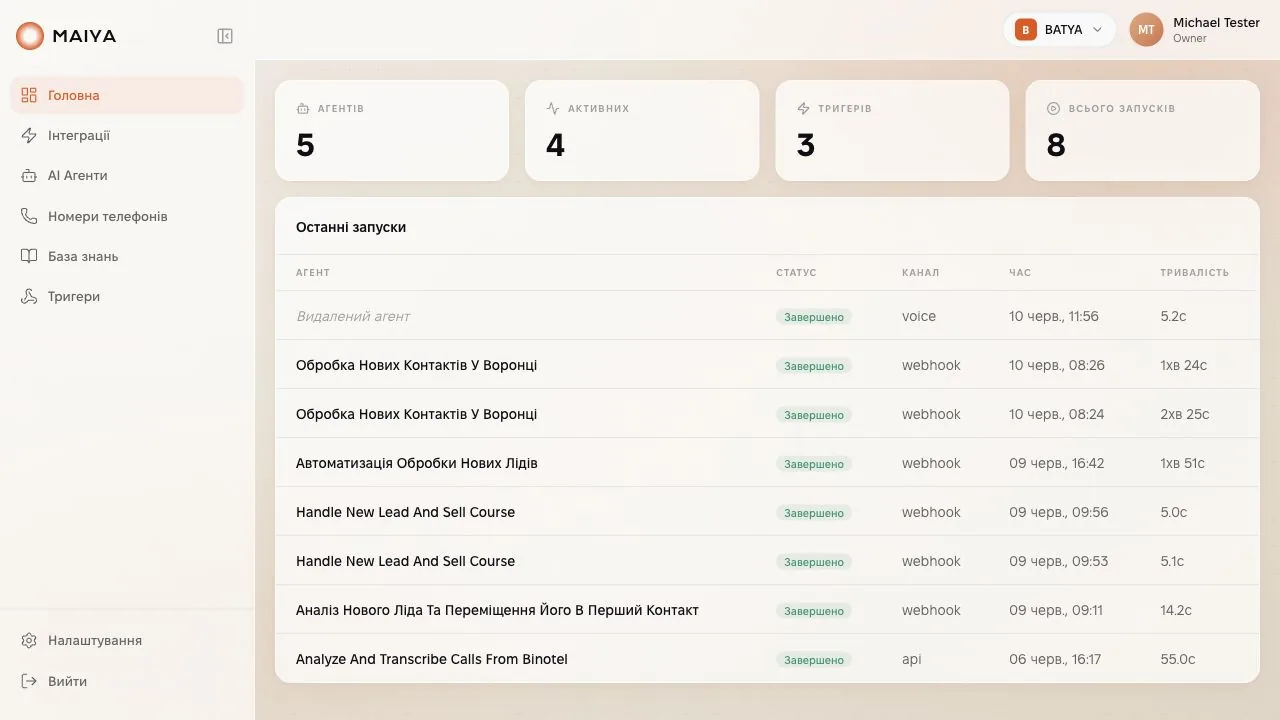Click the MAIYA logo circle
The image size is (1280, 720).
pyautogui.click(x=30, y=36)
